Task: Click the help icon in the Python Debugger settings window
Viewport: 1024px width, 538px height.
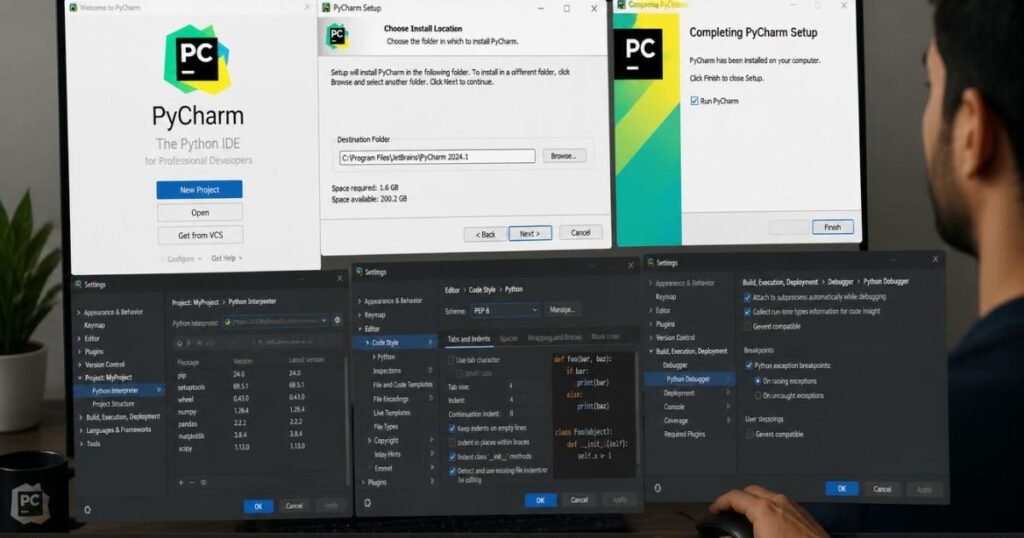Action: (x=658, y=488)
